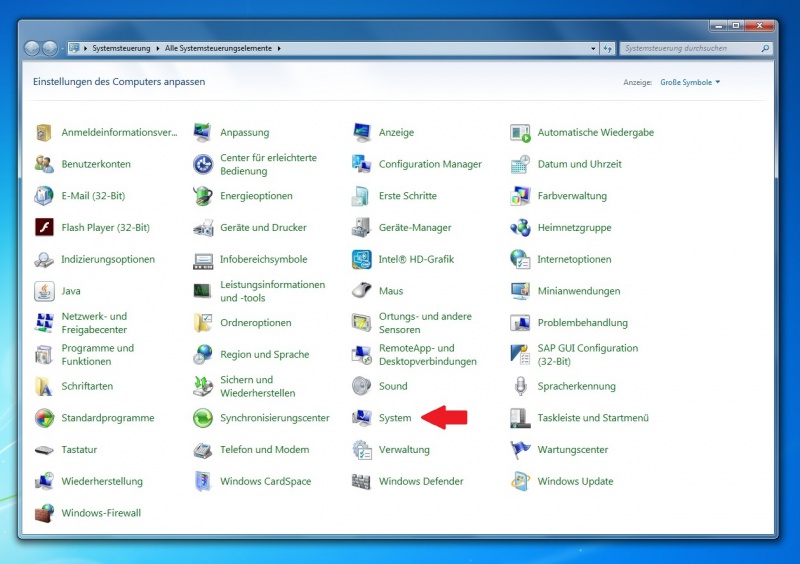This screenshot has width=800, height=564.
Task: Click the Systemsteuerung breadcrumb
Action: pos(121,48)
